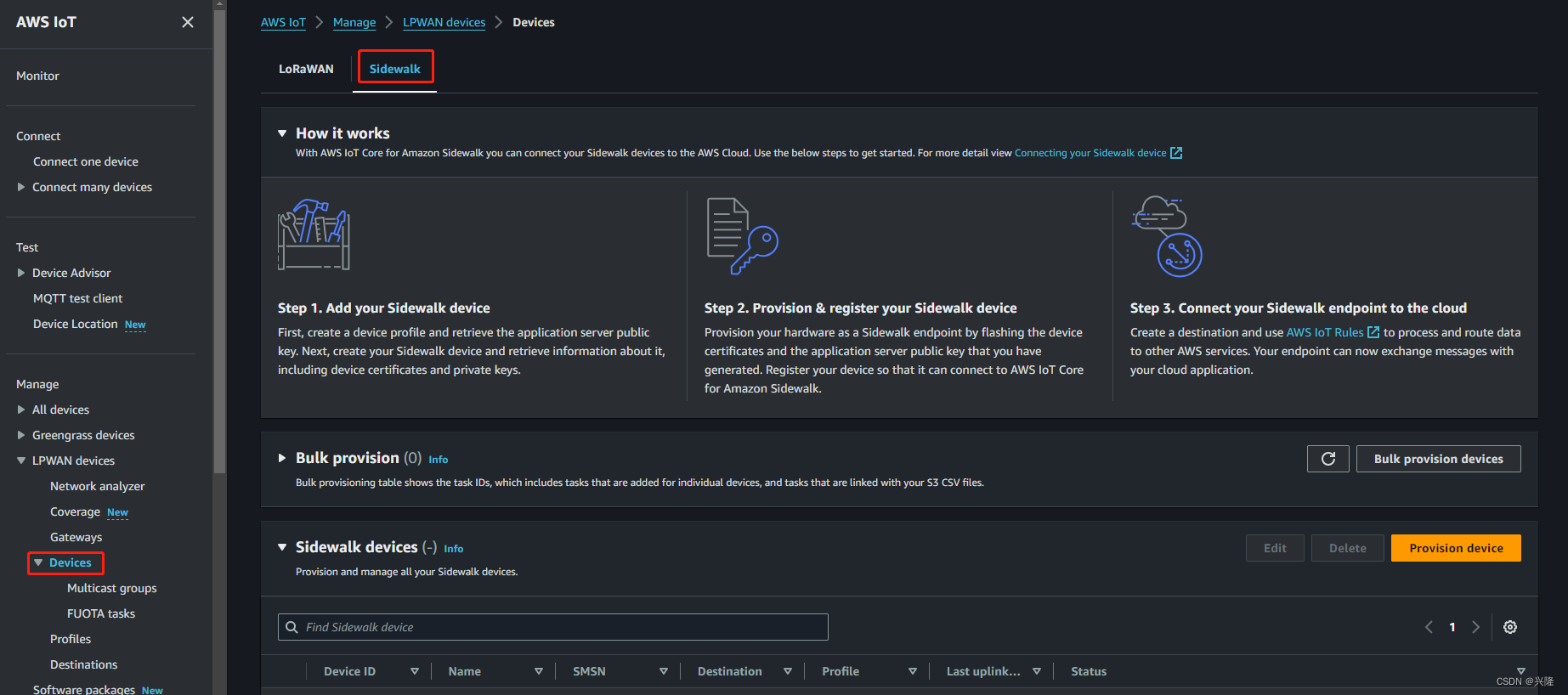Click the document and key illustration for Step 2
Viewport: 1568px width, 695px height.
(742, 236)
